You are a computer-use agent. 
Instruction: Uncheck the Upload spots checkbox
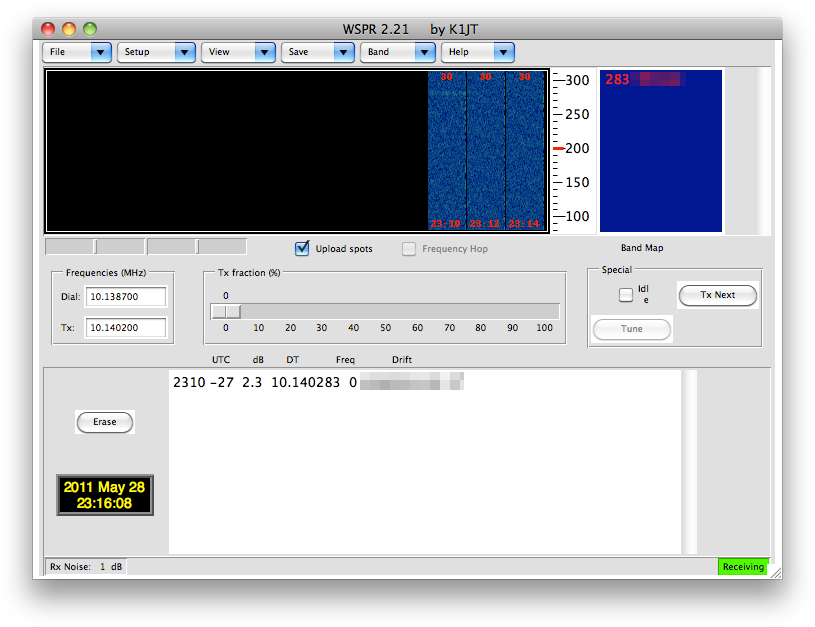pos(302,249)
